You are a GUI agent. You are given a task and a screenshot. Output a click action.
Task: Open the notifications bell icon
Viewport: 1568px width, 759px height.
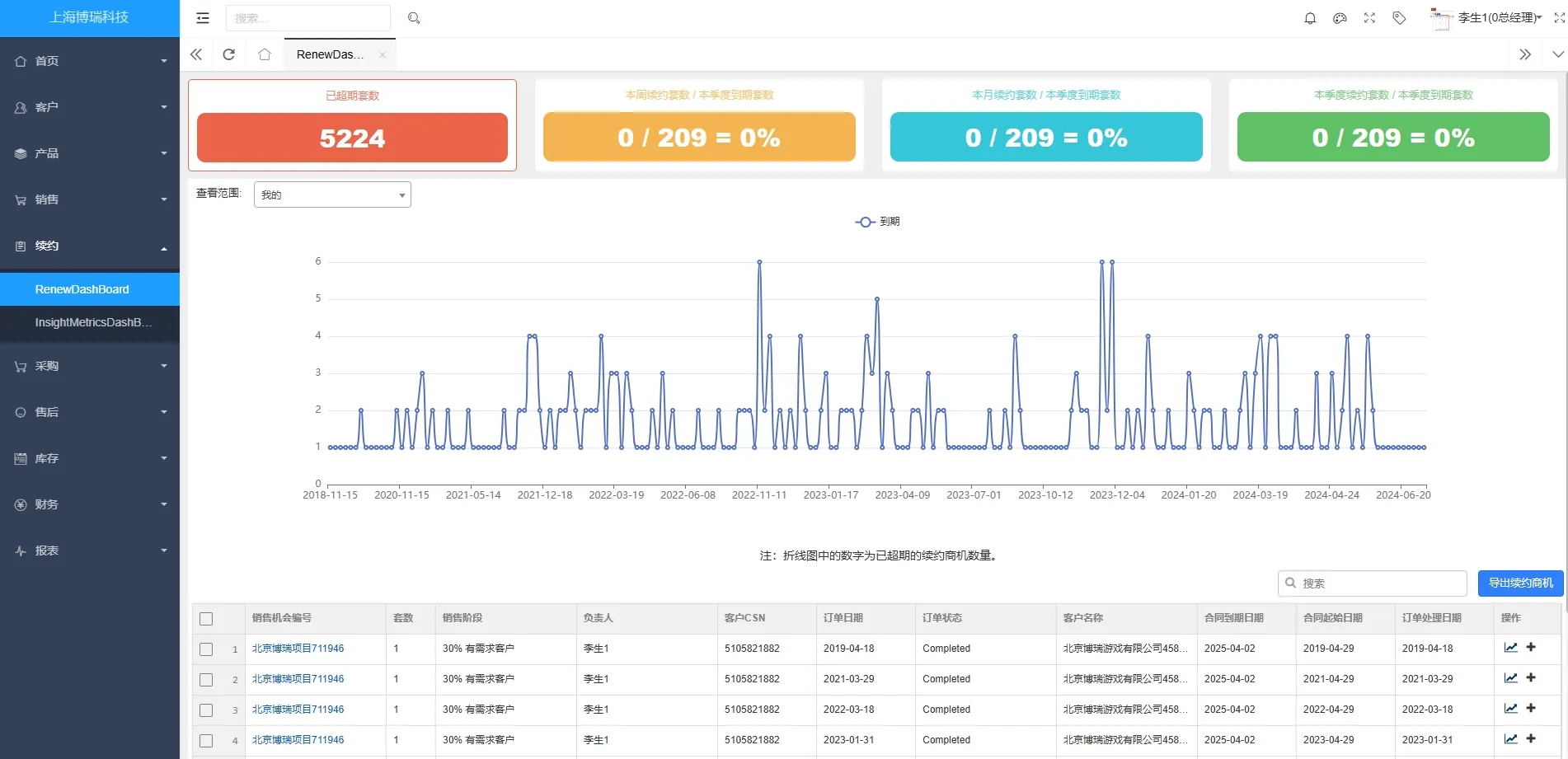1310,18
